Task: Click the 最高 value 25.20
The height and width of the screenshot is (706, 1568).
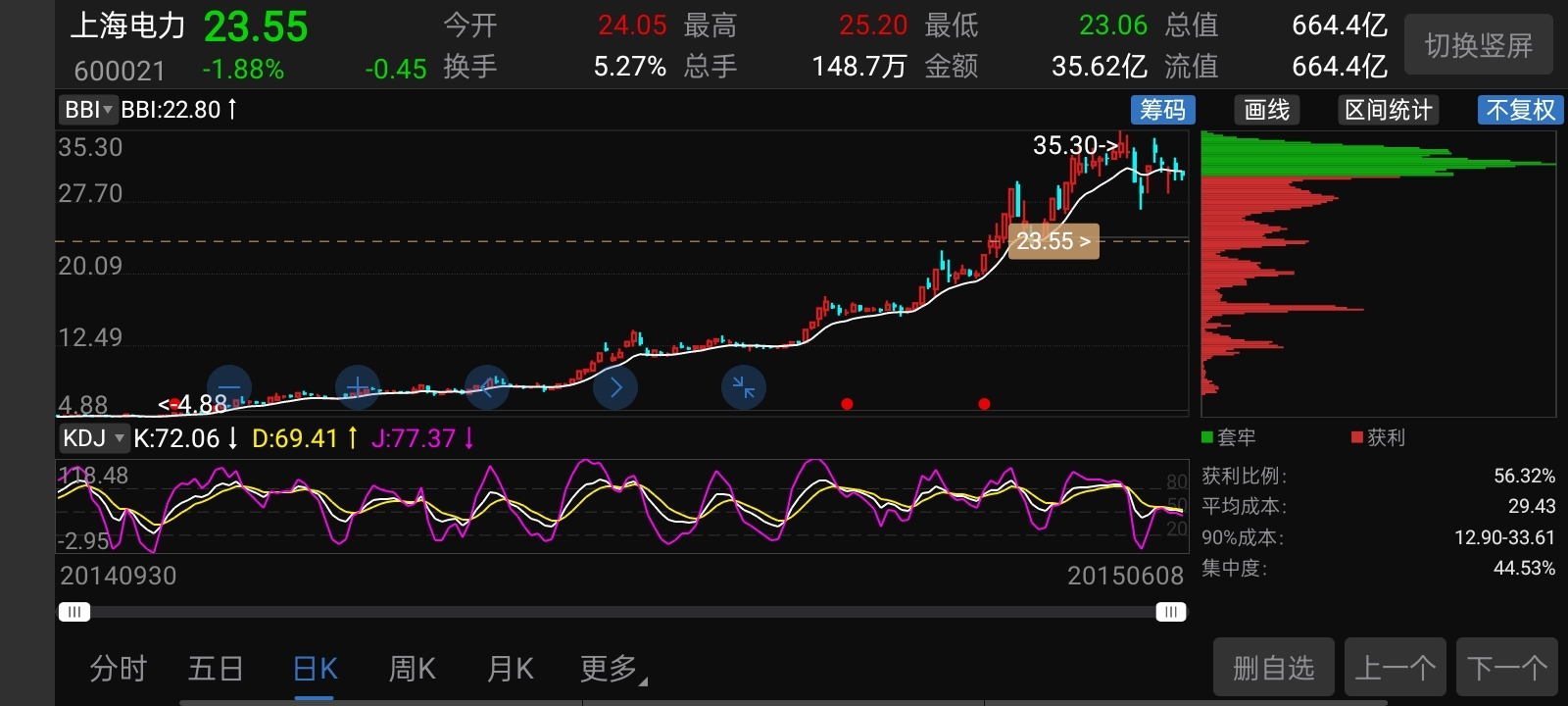Action: tap(873, 25)
